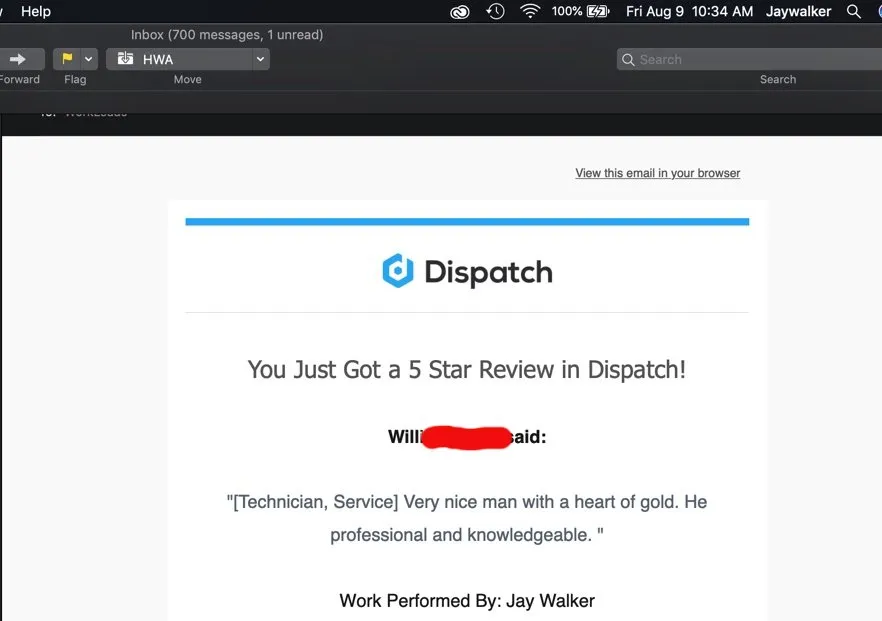Flag the message with yellow flag
This screenshot has width=882, height=621.
click(67, 59)
